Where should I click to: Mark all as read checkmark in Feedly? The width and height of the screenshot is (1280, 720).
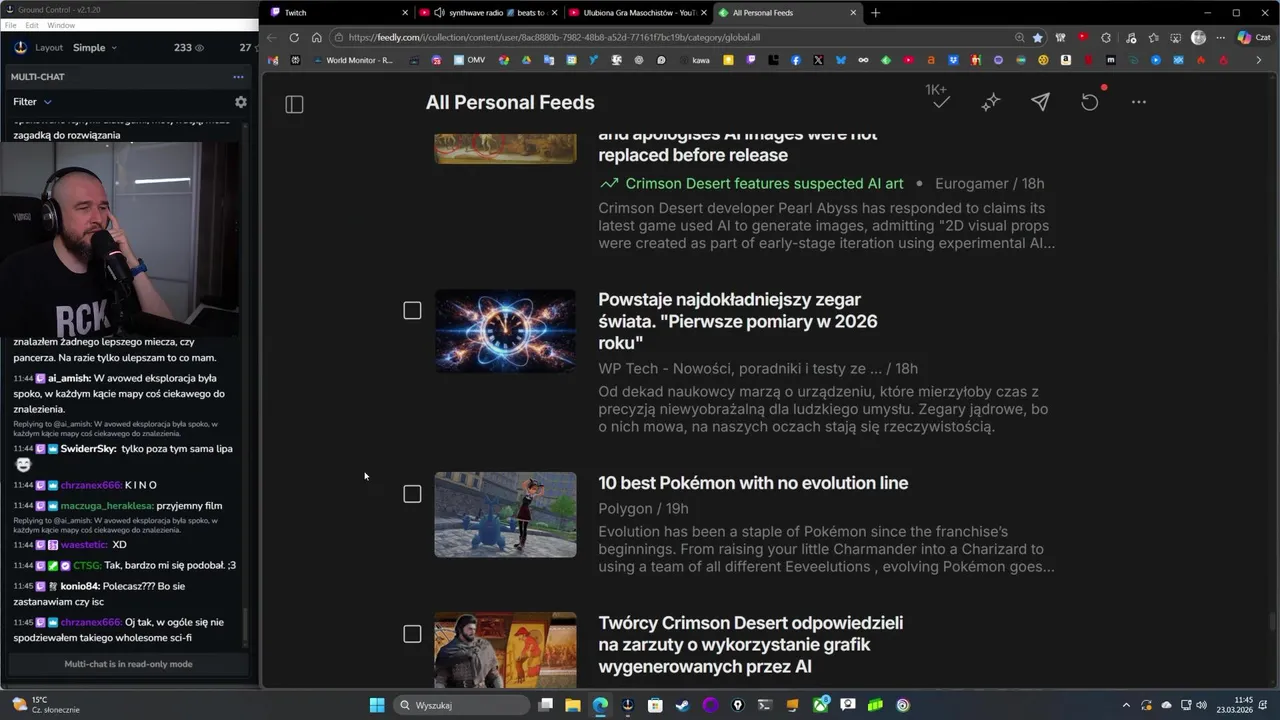(x=941, y=102)
